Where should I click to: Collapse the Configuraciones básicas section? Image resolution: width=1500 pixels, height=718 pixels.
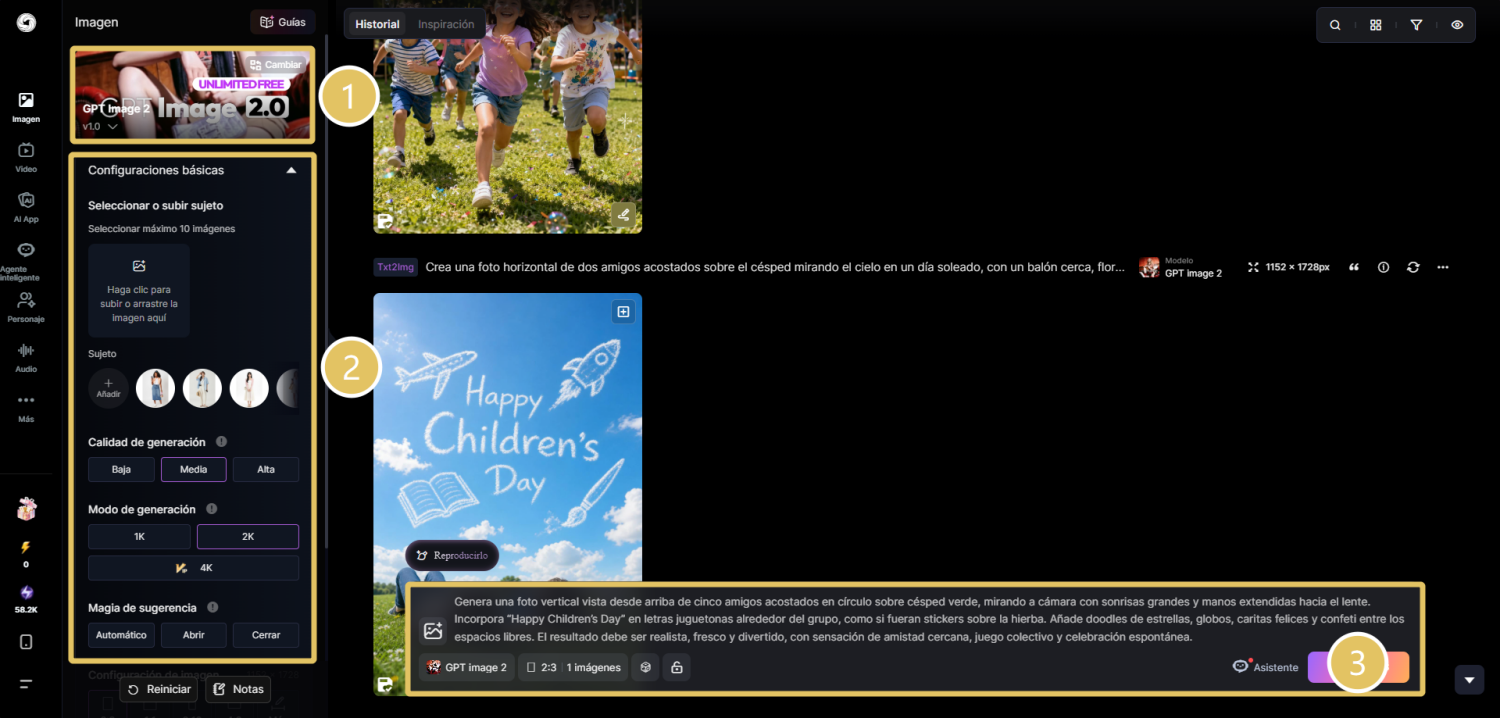click(291, 170)
